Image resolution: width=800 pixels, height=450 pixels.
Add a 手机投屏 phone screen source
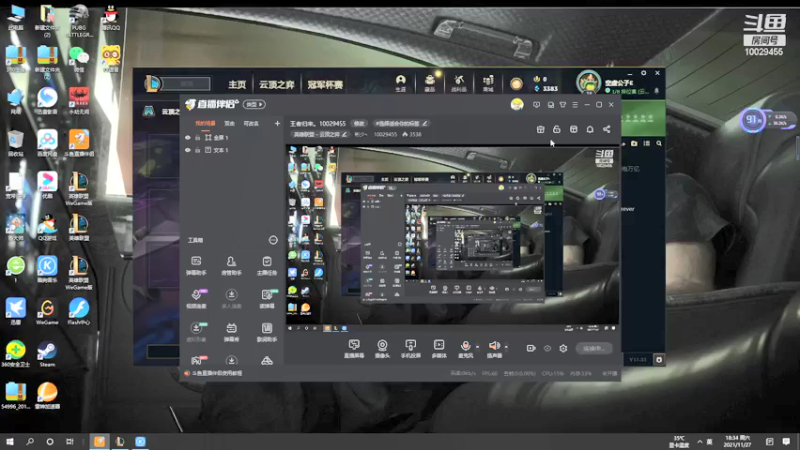(410, 348)
